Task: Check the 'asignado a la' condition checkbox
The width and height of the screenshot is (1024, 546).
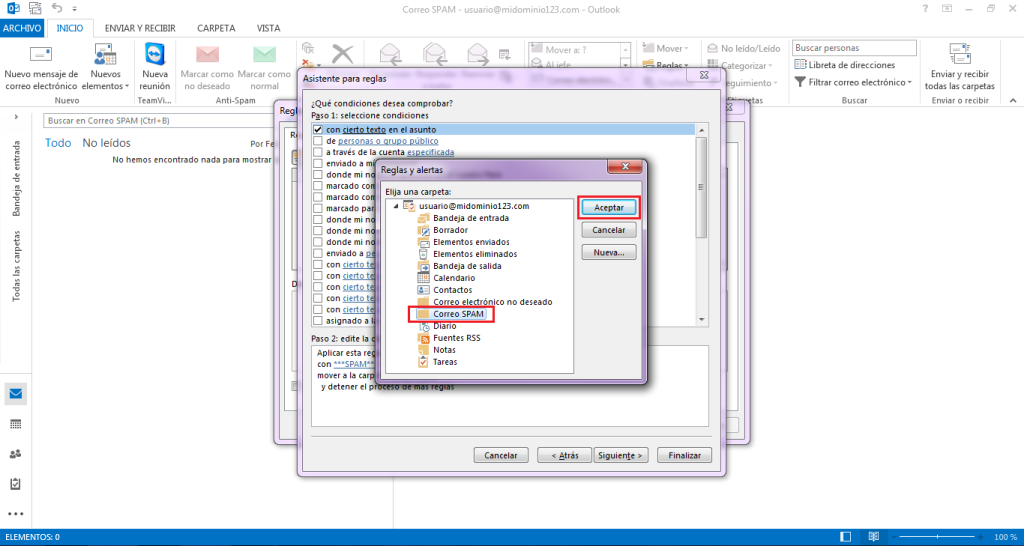Action: pos(317,321)
